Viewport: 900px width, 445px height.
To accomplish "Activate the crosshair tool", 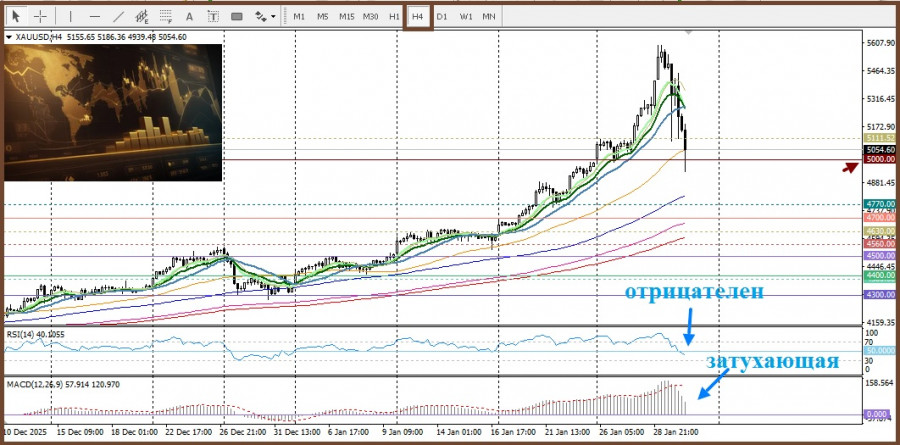I will [41, 16].
